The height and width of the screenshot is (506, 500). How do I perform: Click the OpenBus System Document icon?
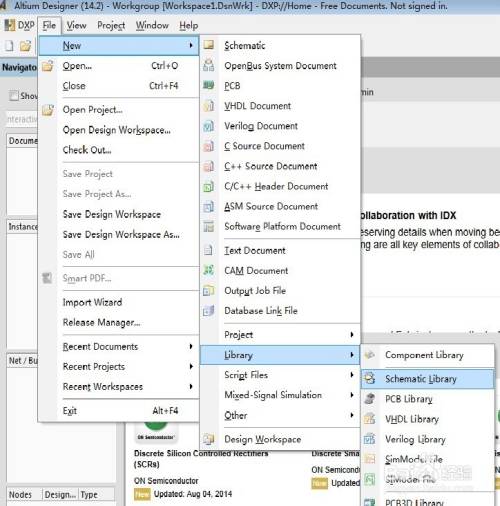(209, 65)
